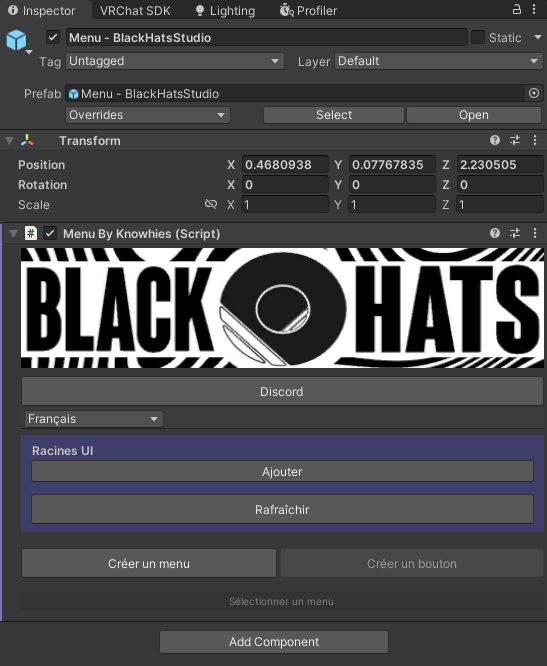The height and width of the screenshot is (666, 547).
Task: Open the Static flags dropdown arrow
Action: click(x=538, y=37)
